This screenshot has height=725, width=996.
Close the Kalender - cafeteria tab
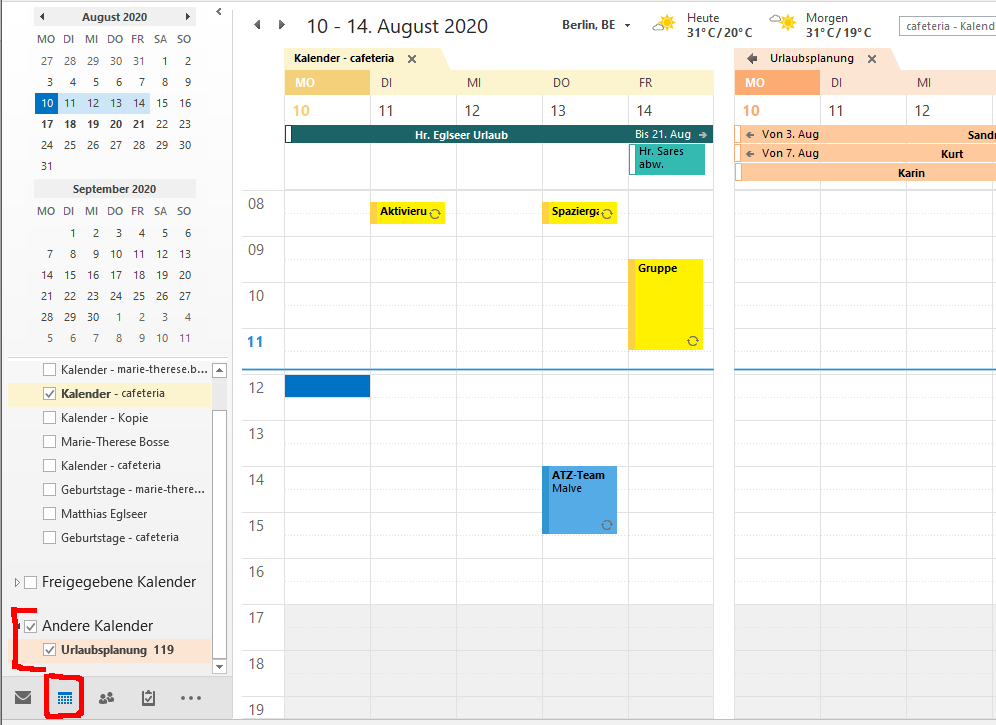[x=411, y=59]
